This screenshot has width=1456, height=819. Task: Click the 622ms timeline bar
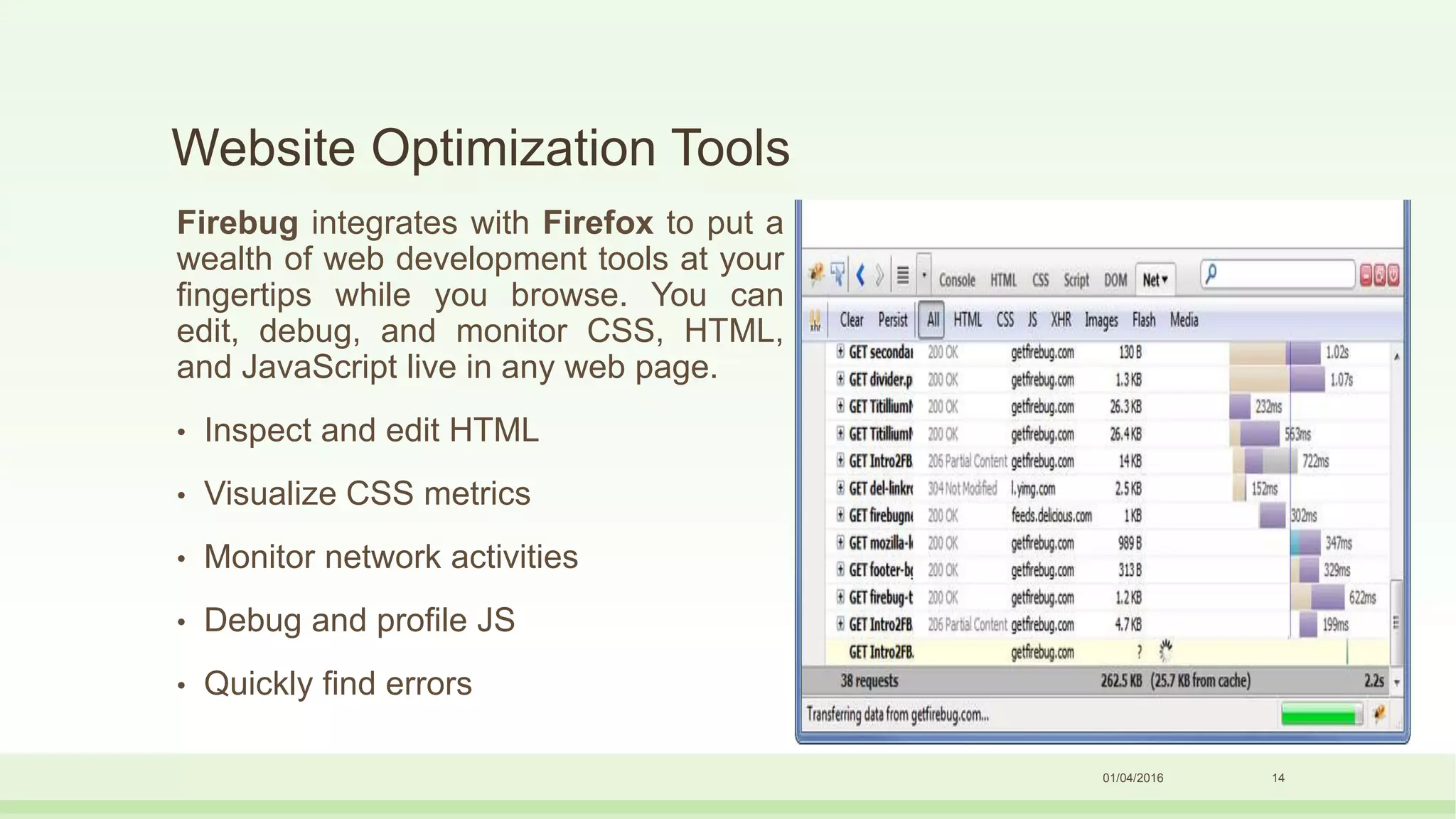[x=1317, y=597]
